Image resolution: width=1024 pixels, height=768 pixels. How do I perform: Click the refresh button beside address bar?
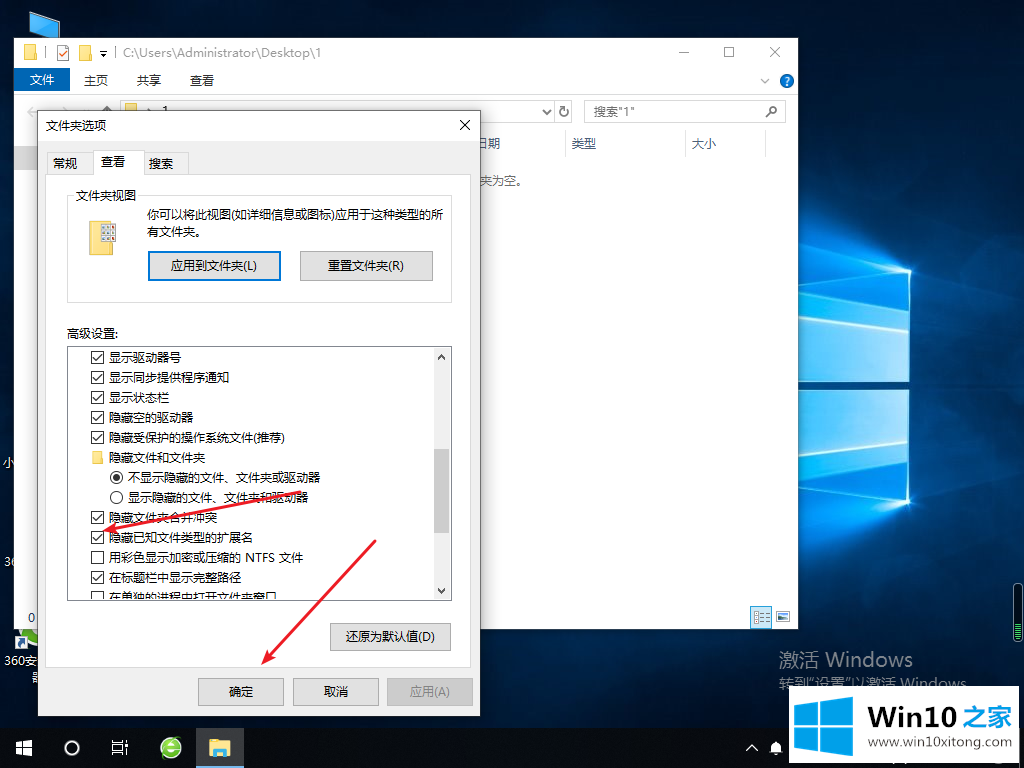coord(564,112)
